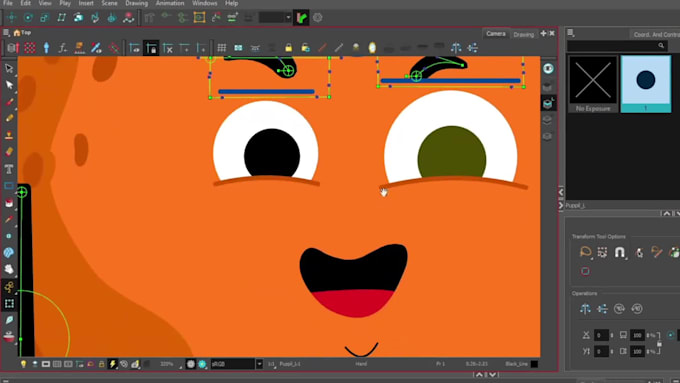Screen dimensions: 680x383
Task: Toggle the top render view mode icon
Action: pos(548,69)
